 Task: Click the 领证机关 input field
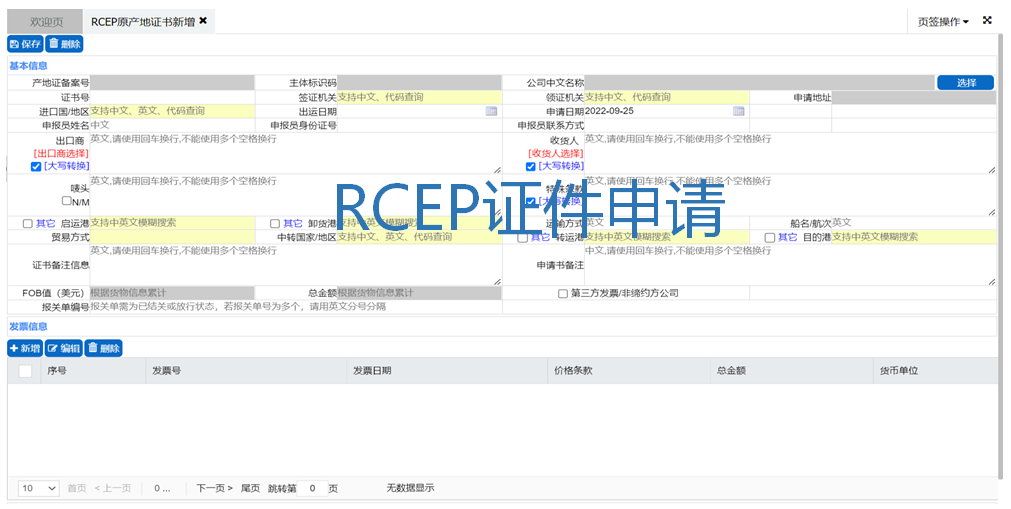click(667, 97)
